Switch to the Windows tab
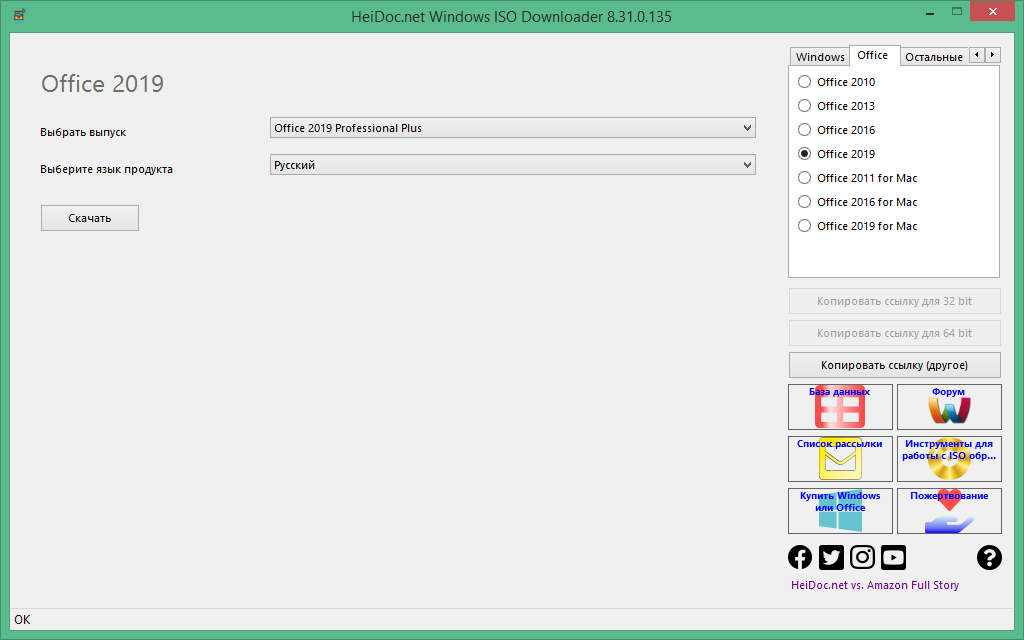The image size is (1024, 640). click(820, 57)
